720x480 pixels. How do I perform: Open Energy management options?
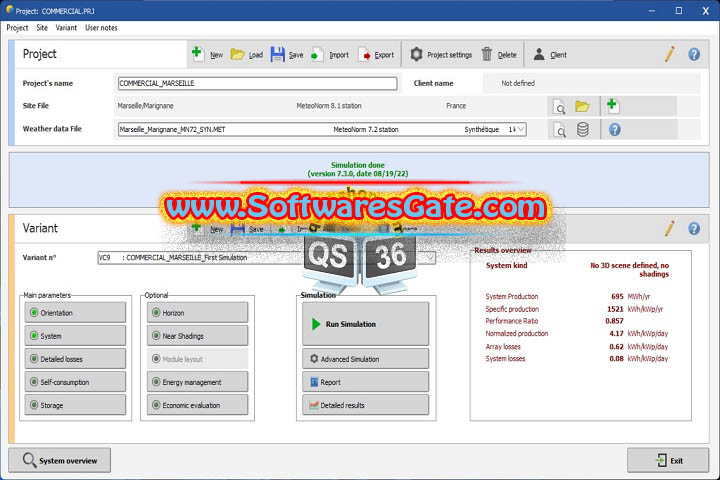click(x=197, y=382)
